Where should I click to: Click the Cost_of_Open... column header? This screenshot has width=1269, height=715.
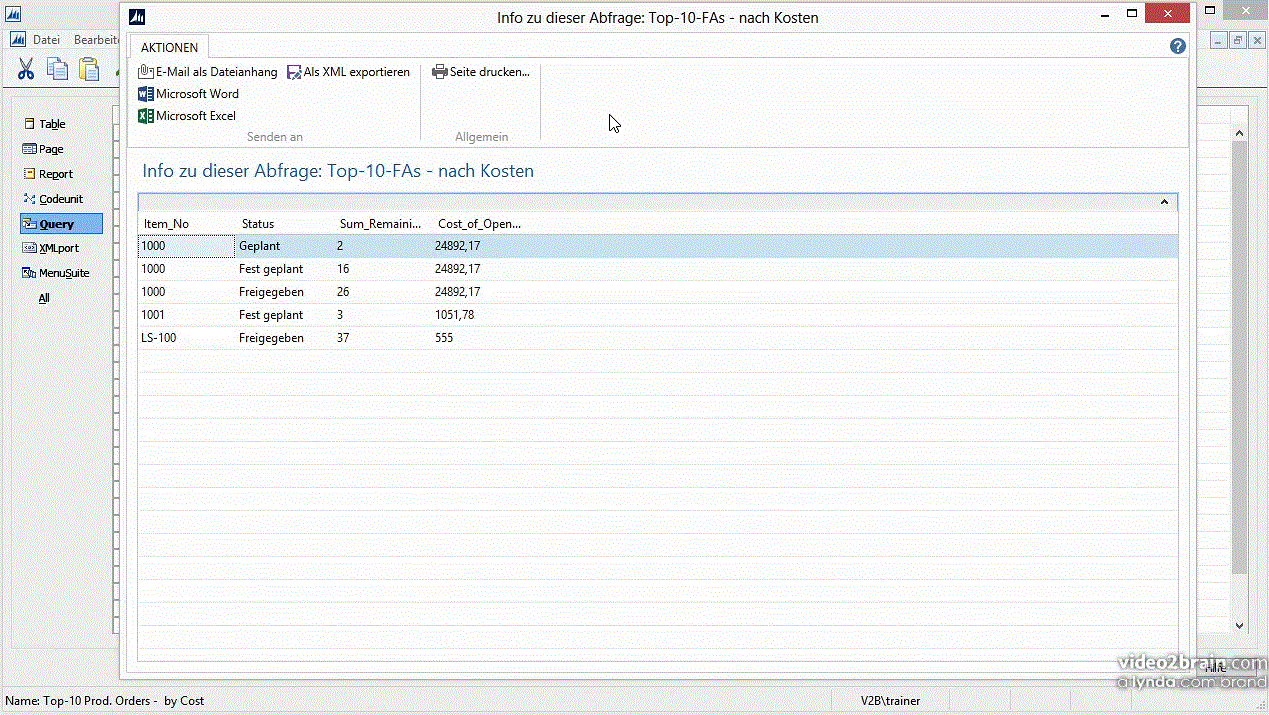tap(480, 224)
